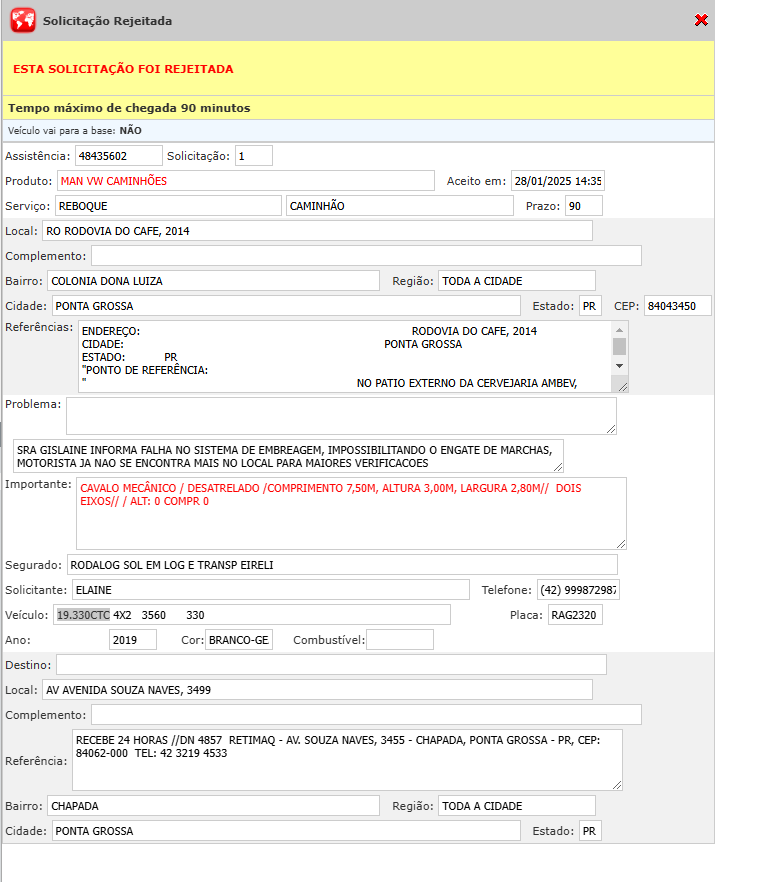The image size is (758, 882).
Task: Click the Assistência field 48435602
Action: (x=119, y=156)
